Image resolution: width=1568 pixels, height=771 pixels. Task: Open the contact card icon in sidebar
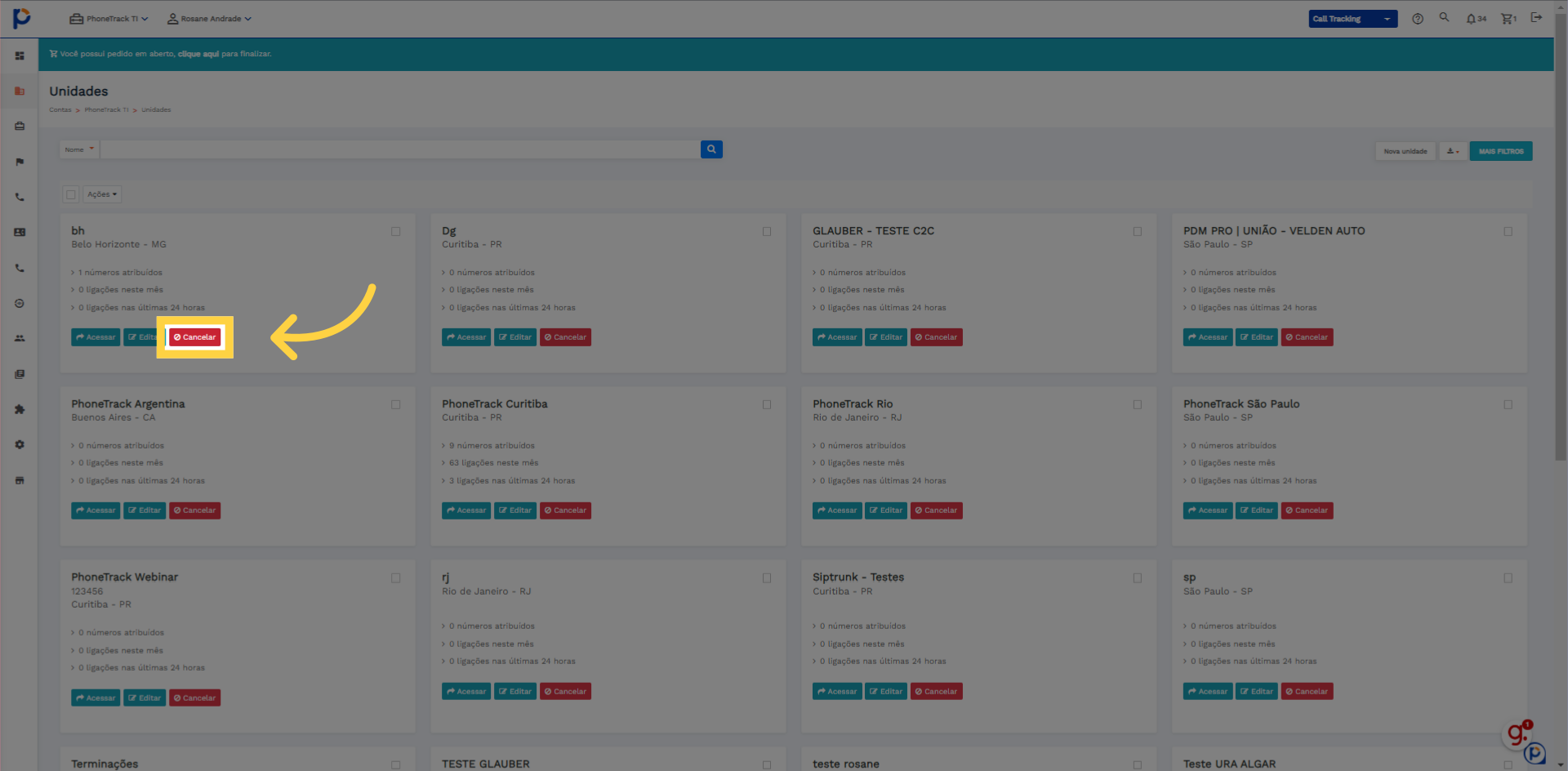tap(20, 232)
